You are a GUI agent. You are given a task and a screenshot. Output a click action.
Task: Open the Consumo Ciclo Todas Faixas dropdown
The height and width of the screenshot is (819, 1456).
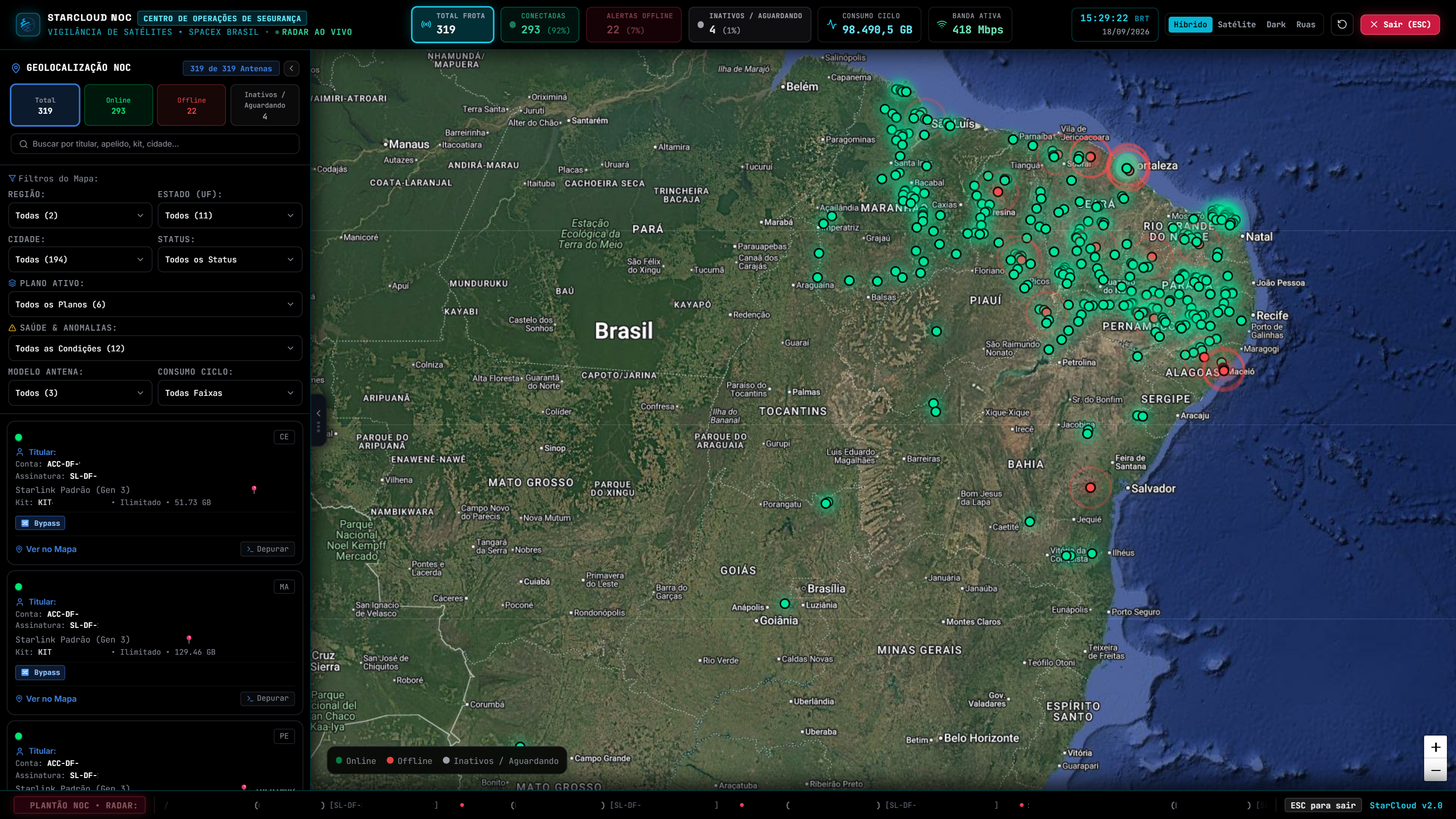pos(230,393)
